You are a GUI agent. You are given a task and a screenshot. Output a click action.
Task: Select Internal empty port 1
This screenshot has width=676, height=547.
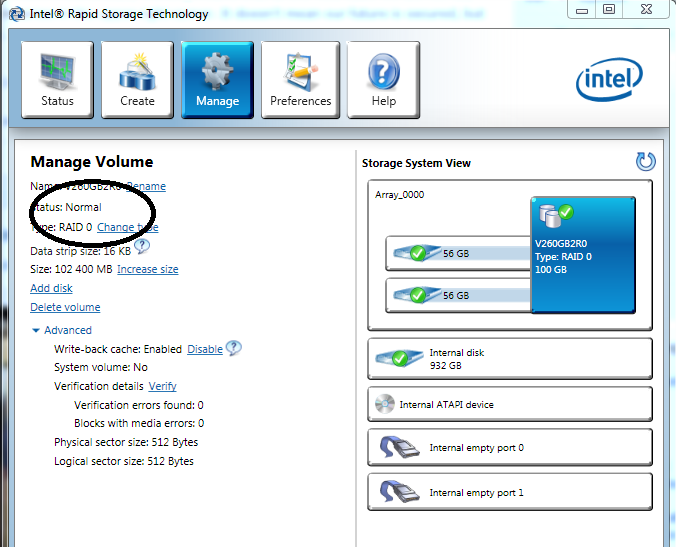coord(510,492)
